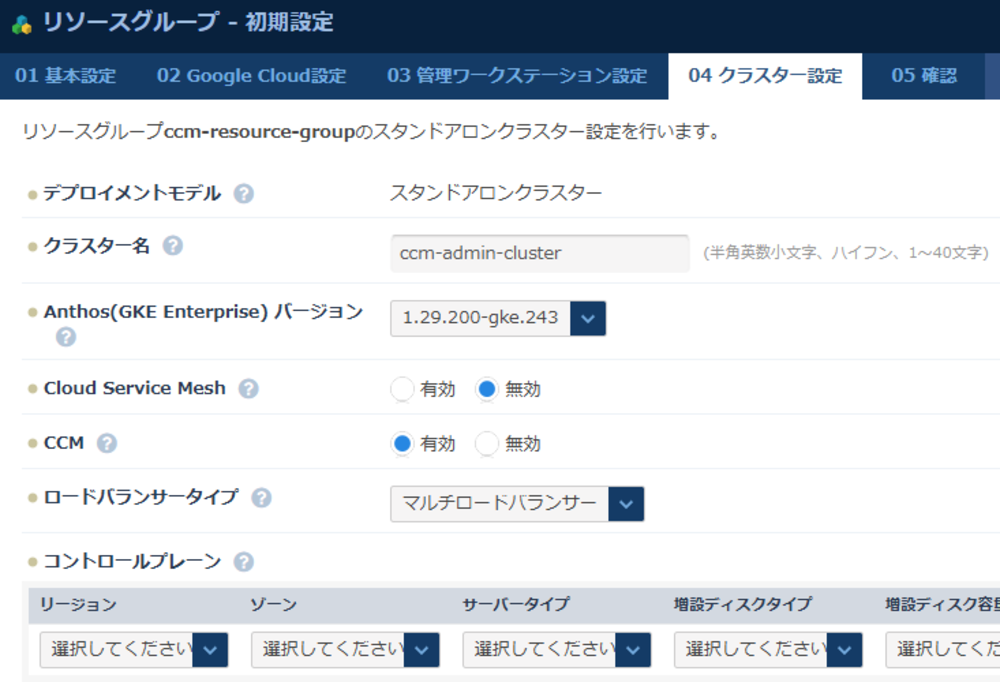
Task: Open help icon beside クラスター名
Action: coord(173,245)
